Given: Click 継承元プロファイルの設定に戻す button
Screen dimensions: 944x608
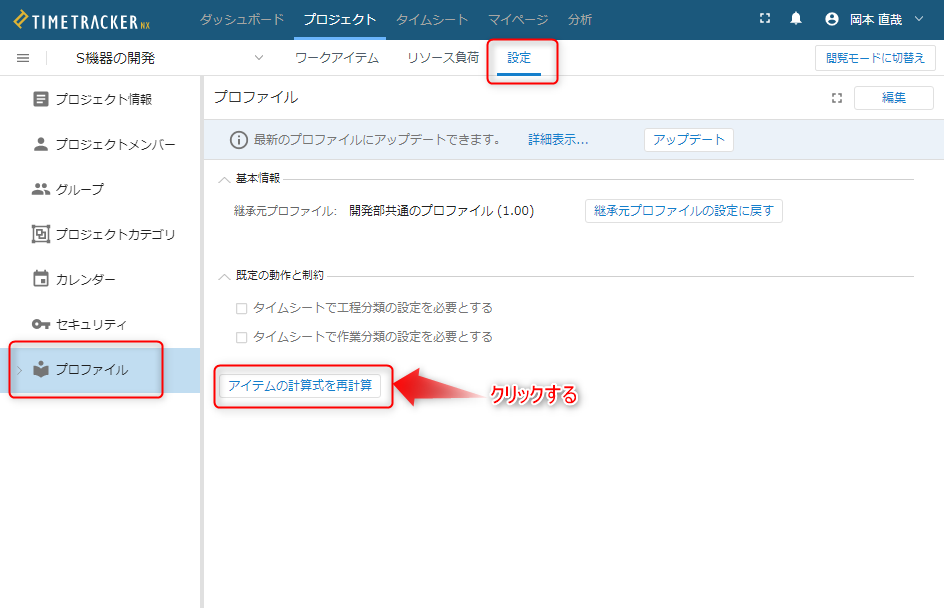Looking at the screenshot, I should [x=683, y=211].
